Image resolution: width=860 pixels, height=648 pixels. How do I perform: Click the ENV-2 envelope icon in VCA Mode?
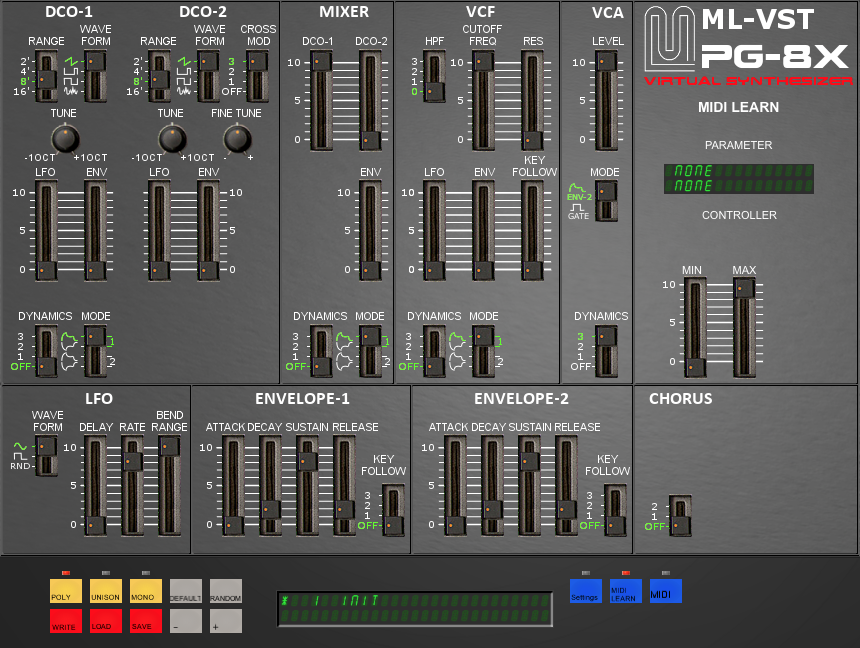coord(579,190)
